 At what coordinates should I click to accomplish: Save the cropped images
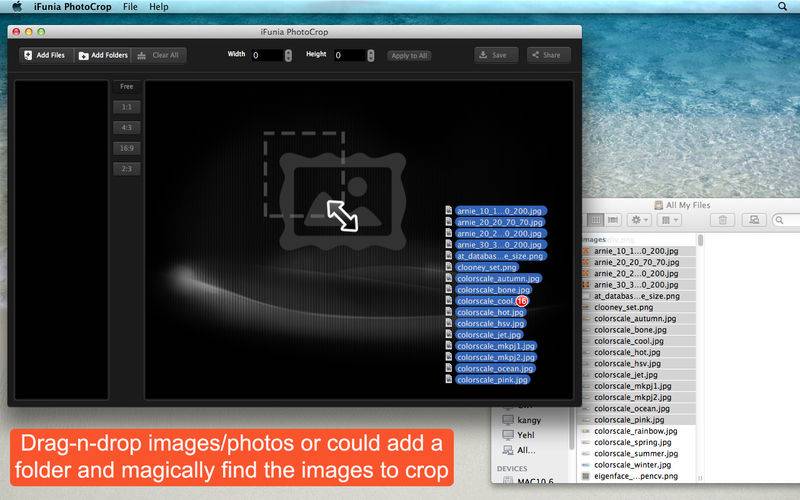click(x=496, y=55)
